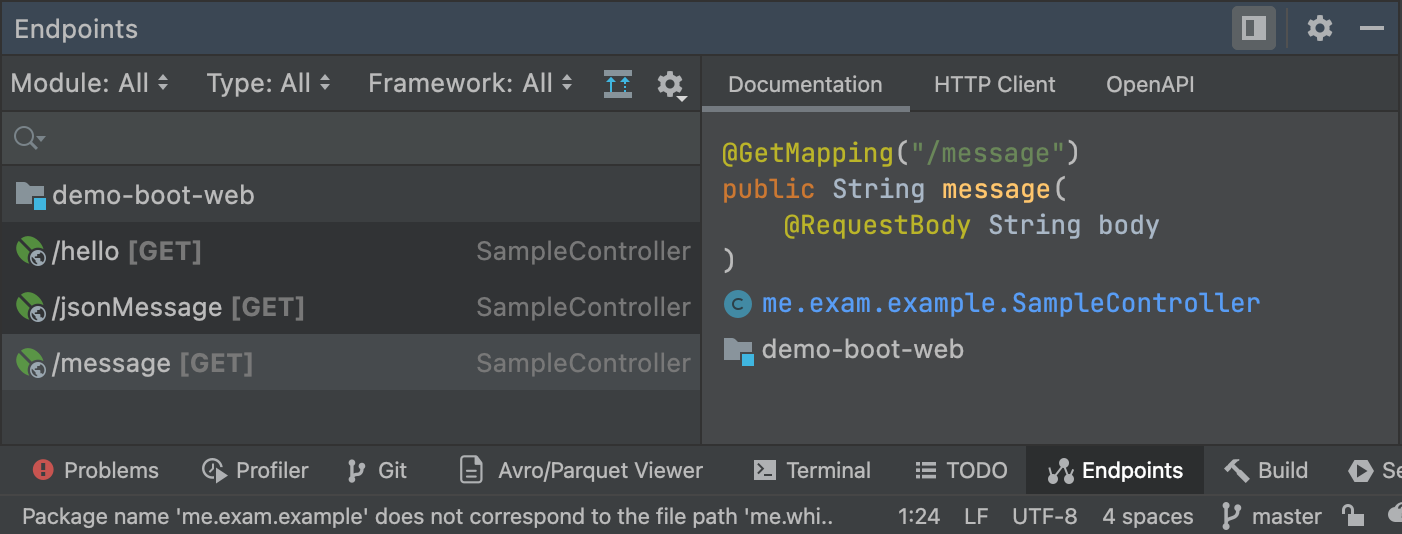Open the Problems tool window
Image resolution: width=1402 pixels, height=534 pixels.
pyautogui.click(x=96, y=470)
